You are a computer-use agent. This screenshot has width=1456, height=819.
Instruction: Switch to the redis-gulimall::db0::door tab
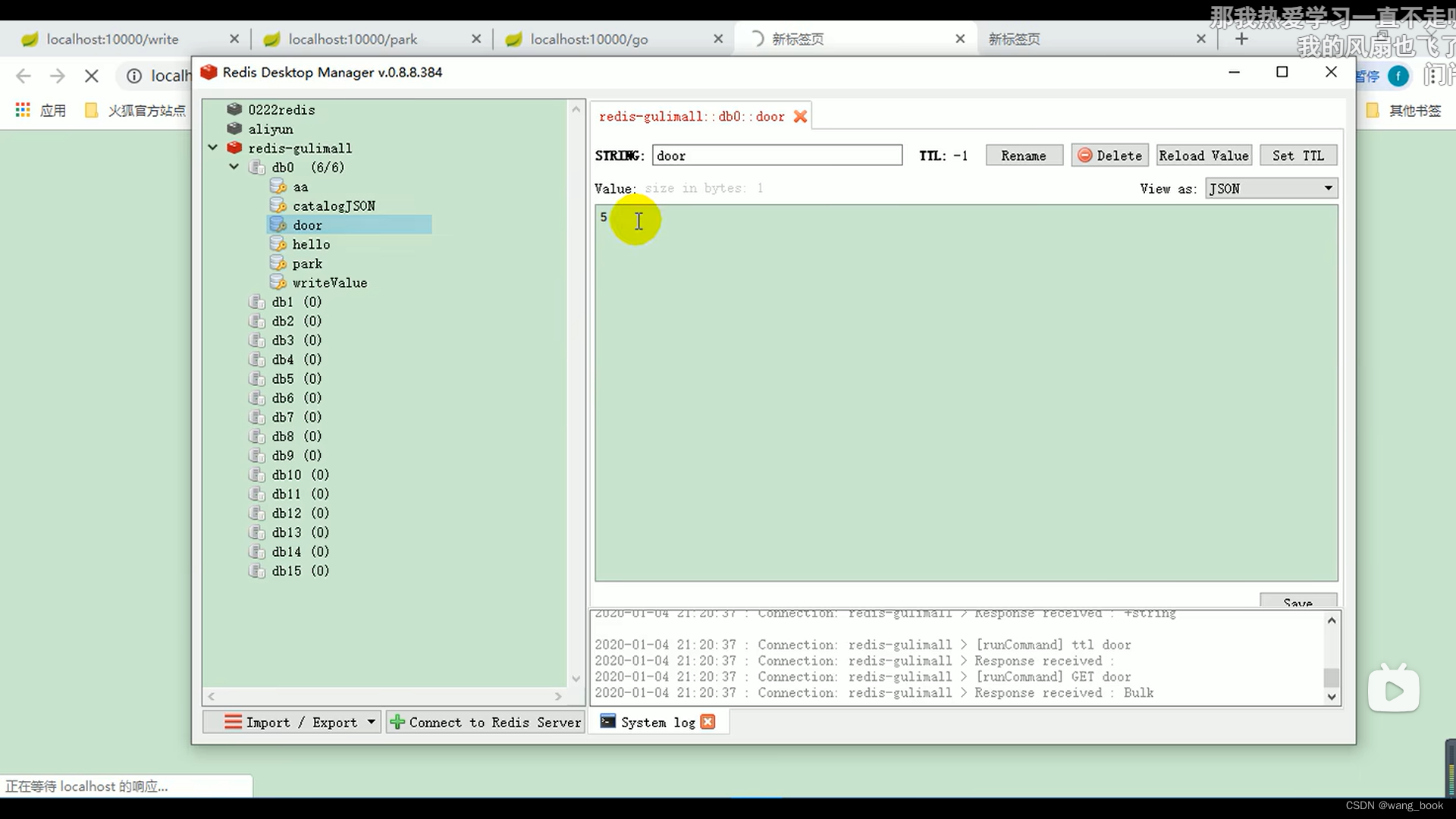pyautogui.click(x=692, y=116)
